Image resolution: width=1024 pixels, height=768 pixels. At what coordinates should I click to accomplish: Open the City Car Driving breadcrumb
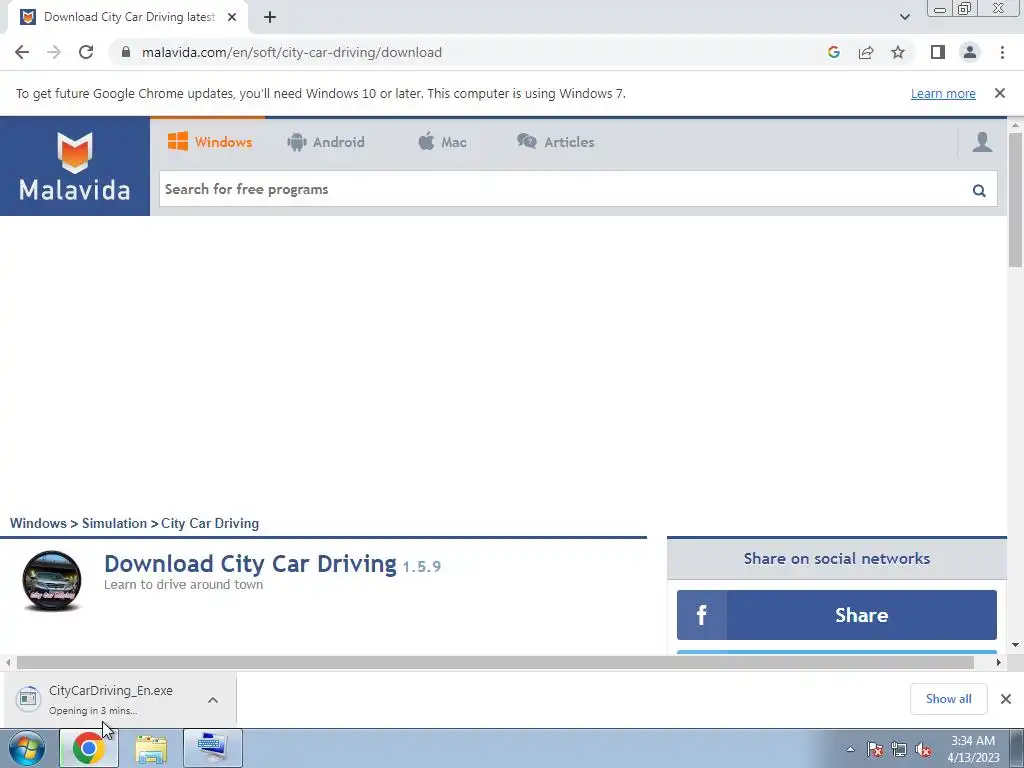pyautogui.click(x=210, y=523)
